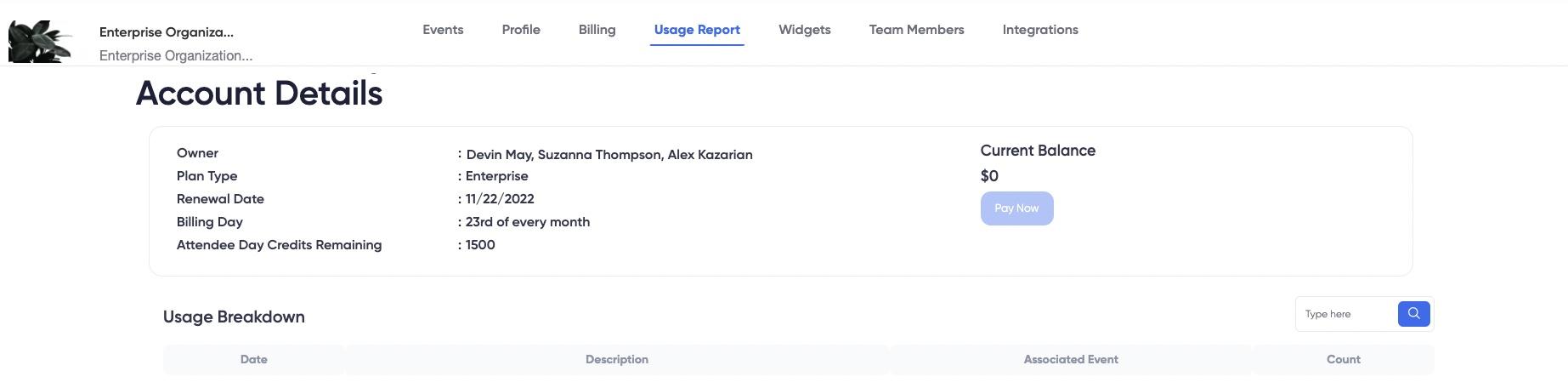Click the blue search magnifier icon

tap(1413, 314)
